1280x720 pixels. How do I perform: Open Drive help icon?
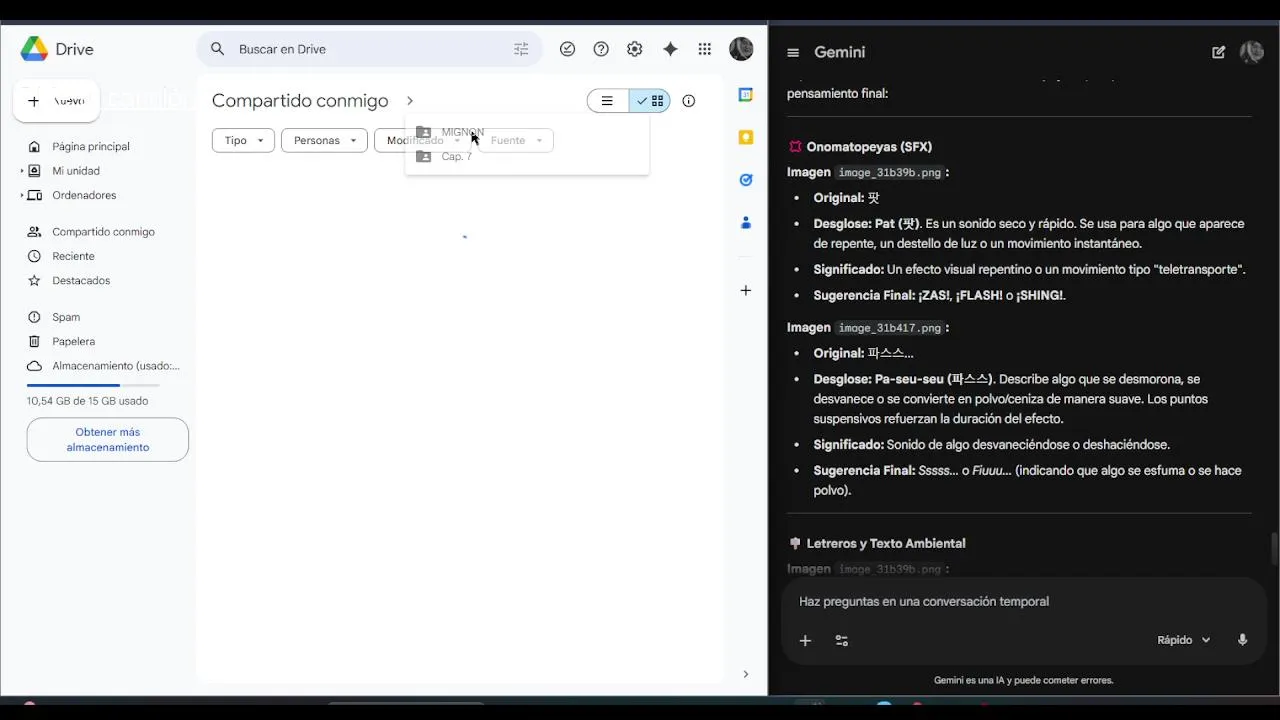pyautogui.click(x=601, y=49)
